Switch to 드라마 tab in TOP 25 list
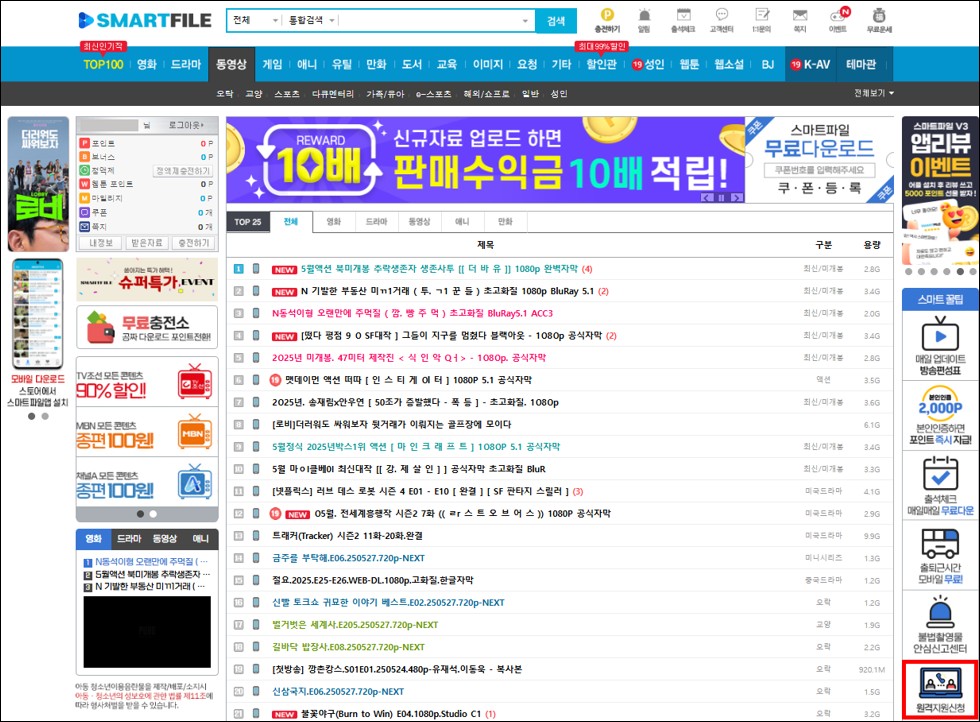The image size is (980, 722). [376, 221]
